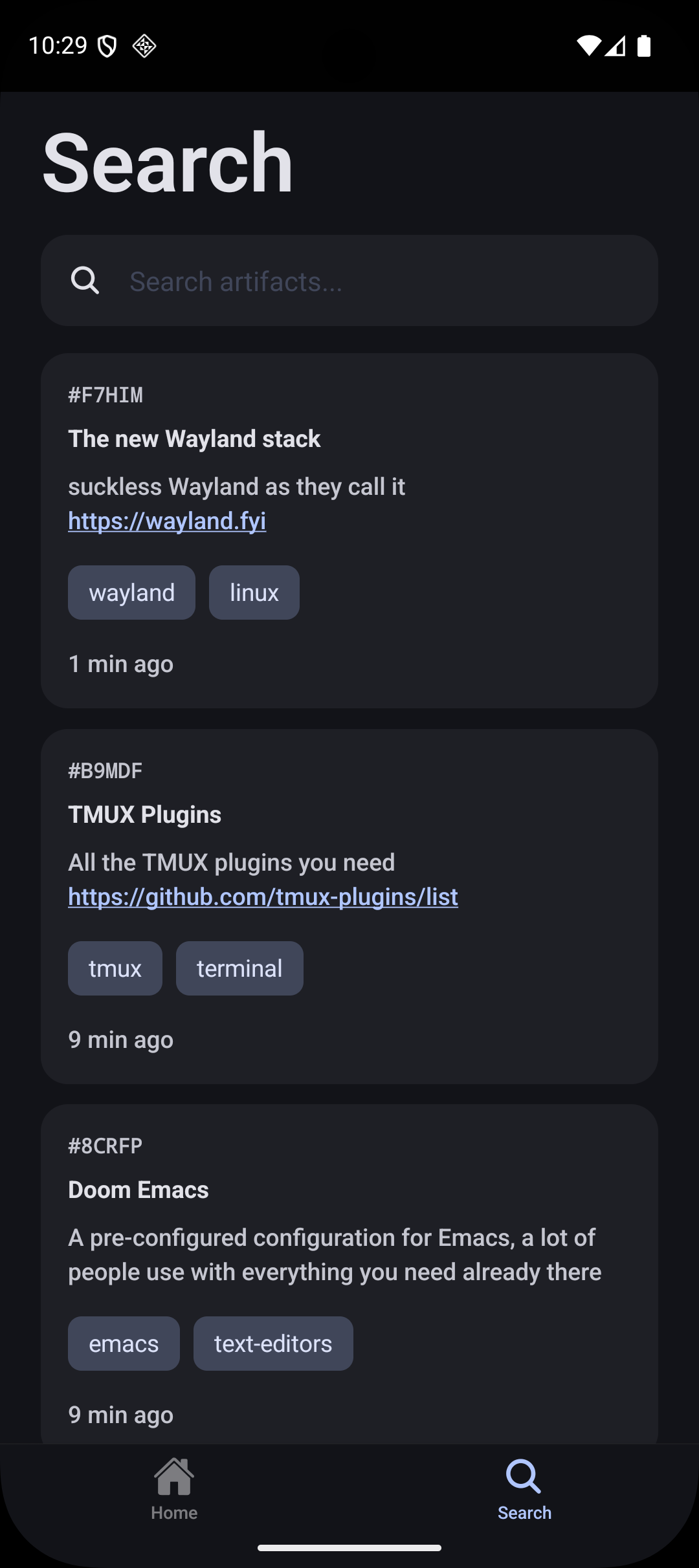Open the github tmux-plugins list link
Viewport: 699px width, 1568px height.
pos(263,897)
